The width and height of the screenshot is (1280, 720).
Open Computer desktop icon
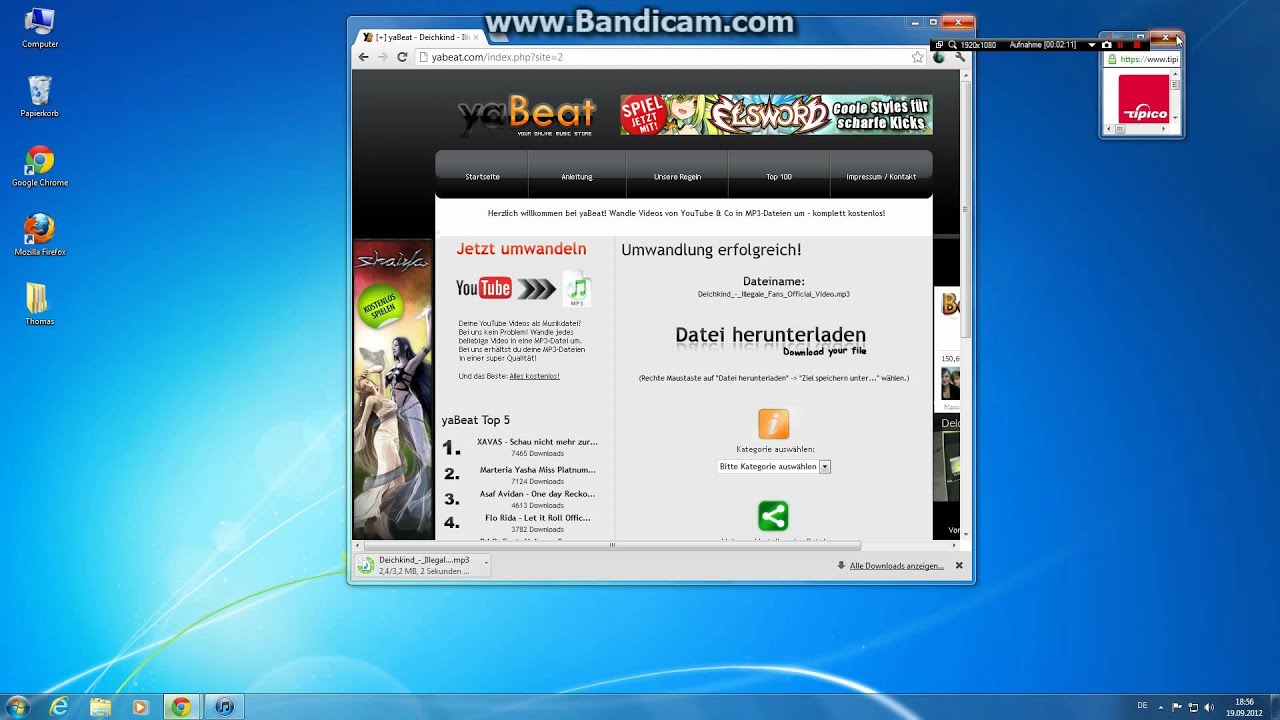pos(40,28)
